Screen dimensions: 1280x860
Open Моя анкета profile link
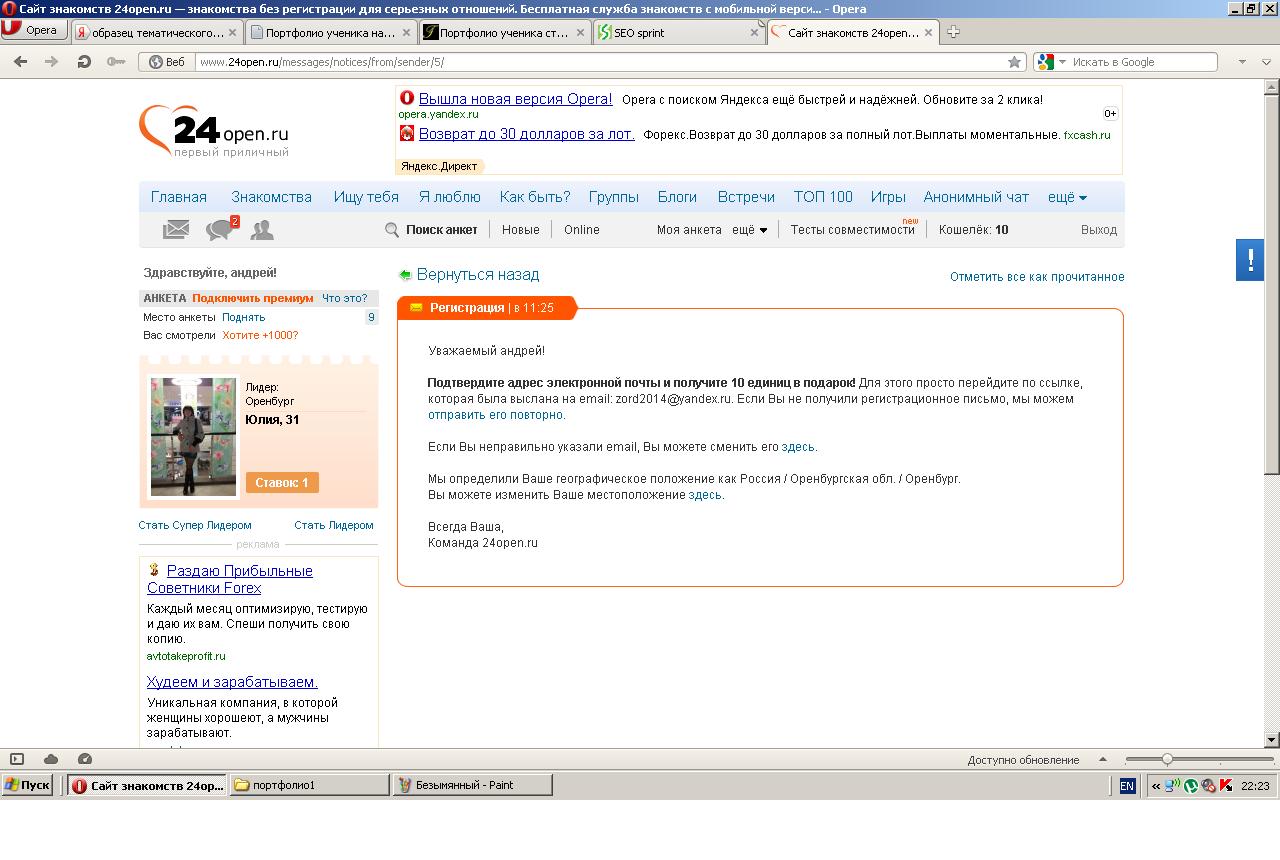(689, 230)
